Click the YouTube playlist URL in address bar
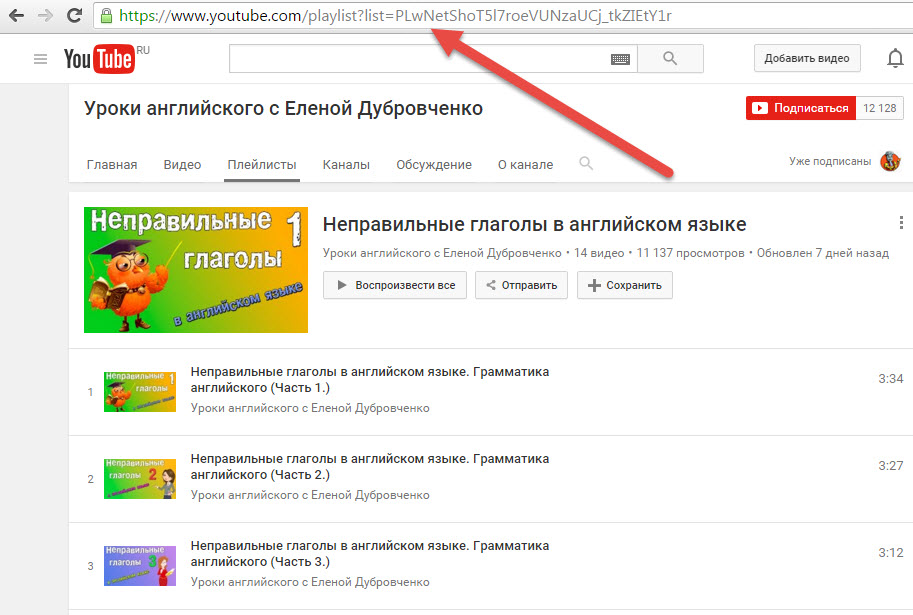Viewport: 913px width, 615px height. click(x=395, y=16)
